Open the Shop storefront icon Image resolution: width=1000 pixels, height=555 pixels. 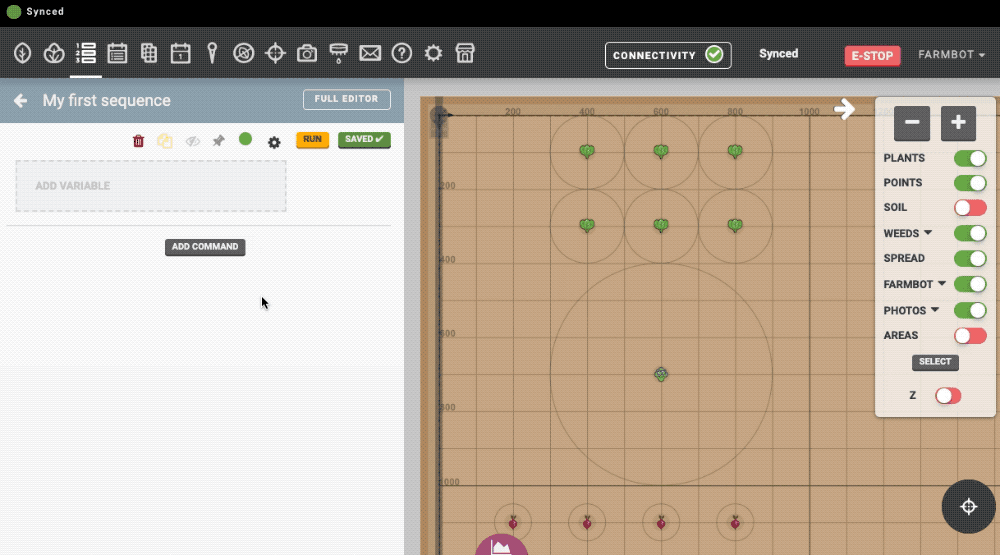(464, 53)
